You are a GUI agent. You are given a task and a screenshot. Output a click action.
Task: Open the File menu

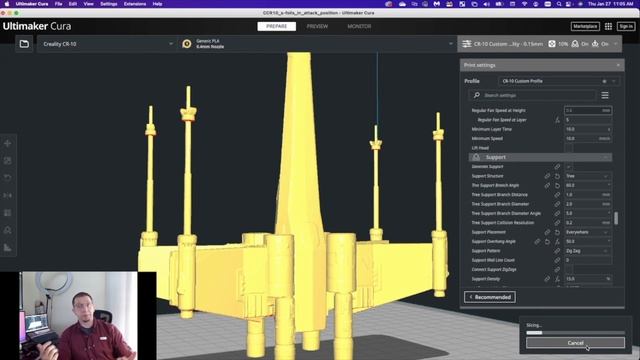point(58,4)
